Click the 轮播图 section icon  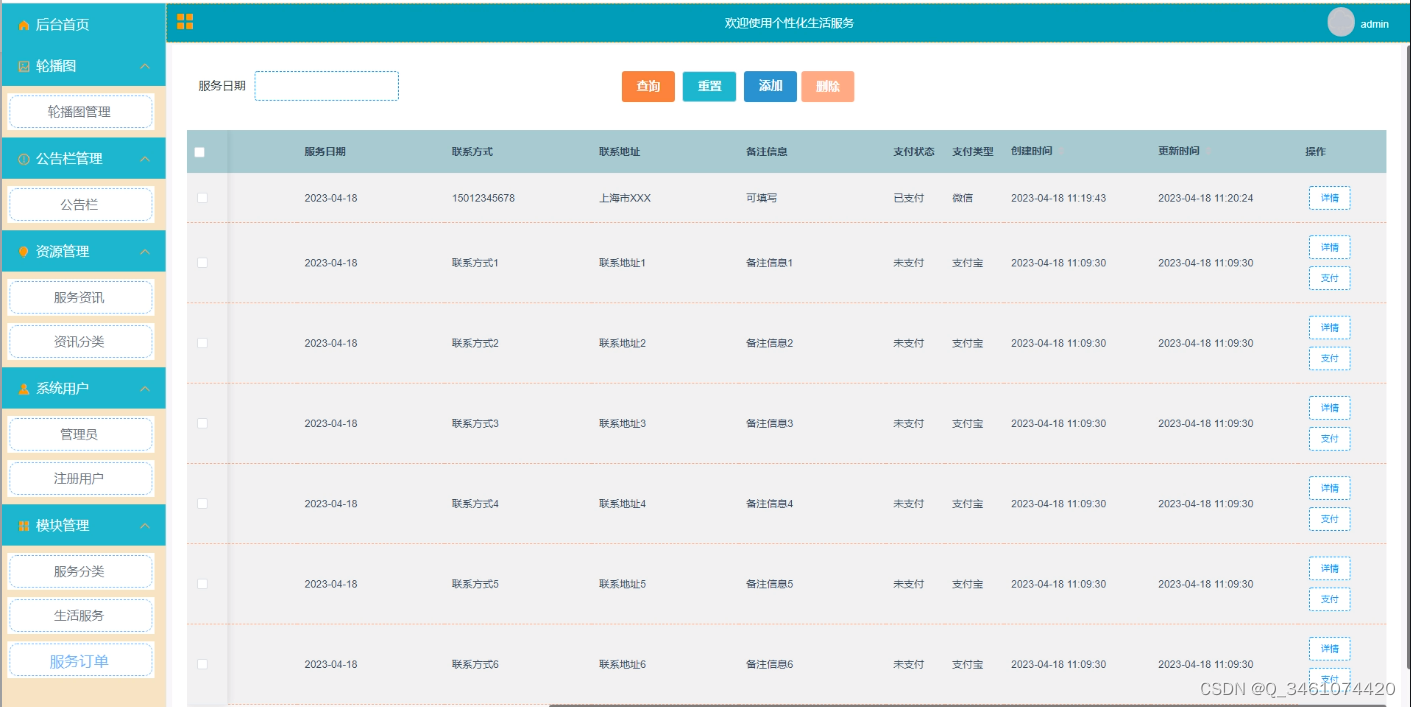click(24, 66)
